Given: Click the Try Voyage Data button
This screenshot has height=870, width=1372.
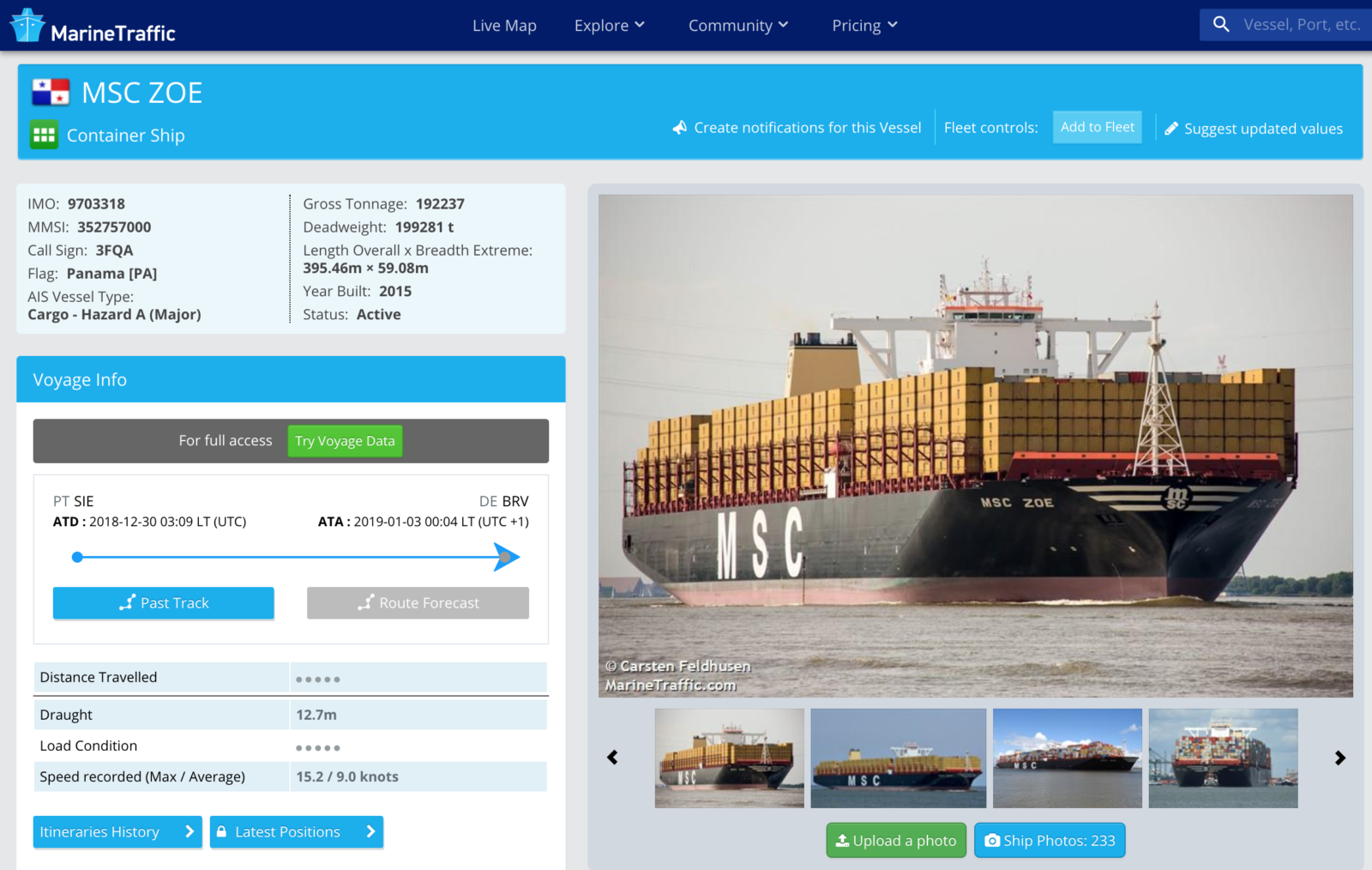Looking at the screenshot, I should tap(345, 441).
